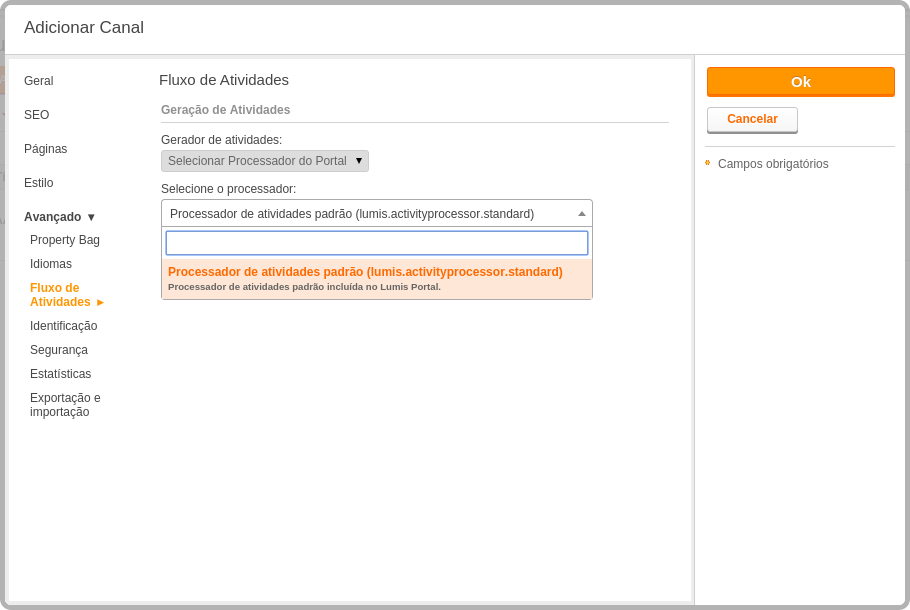Click the Gerador de atividades label
910x610 pixels.
click(x=221, y=140)
